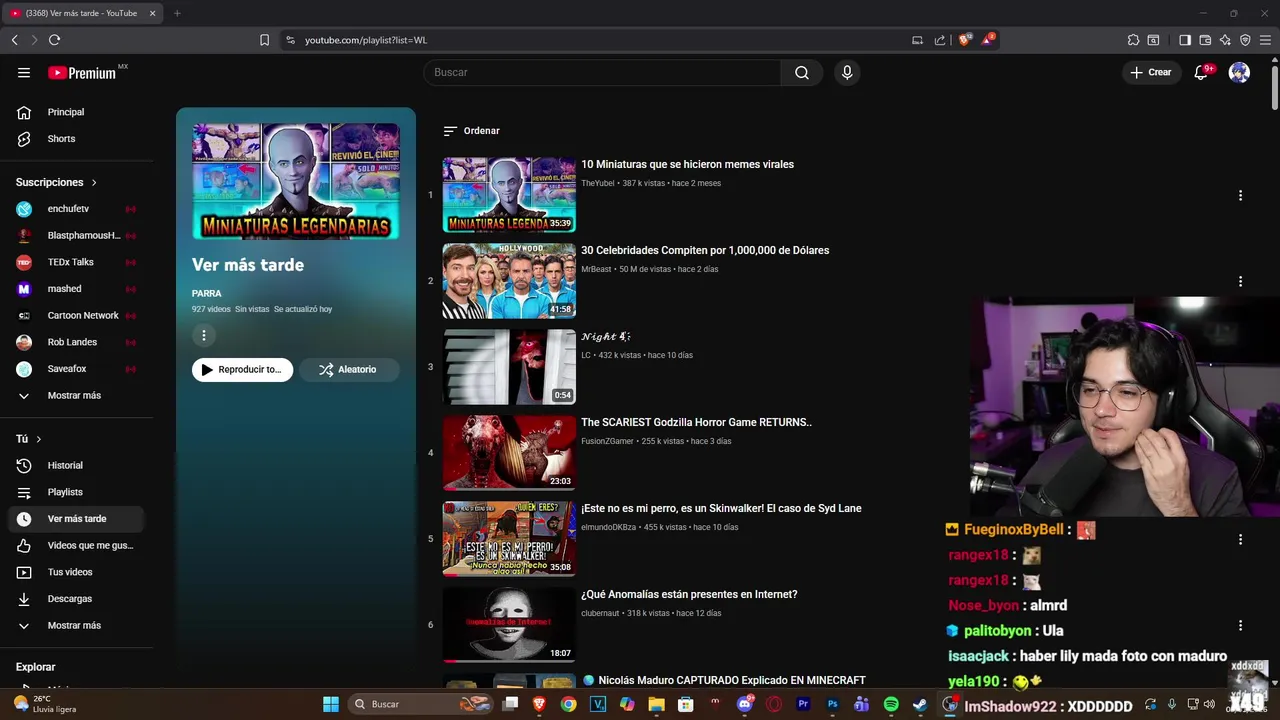Reload the page in the browser

coord(54,40)
